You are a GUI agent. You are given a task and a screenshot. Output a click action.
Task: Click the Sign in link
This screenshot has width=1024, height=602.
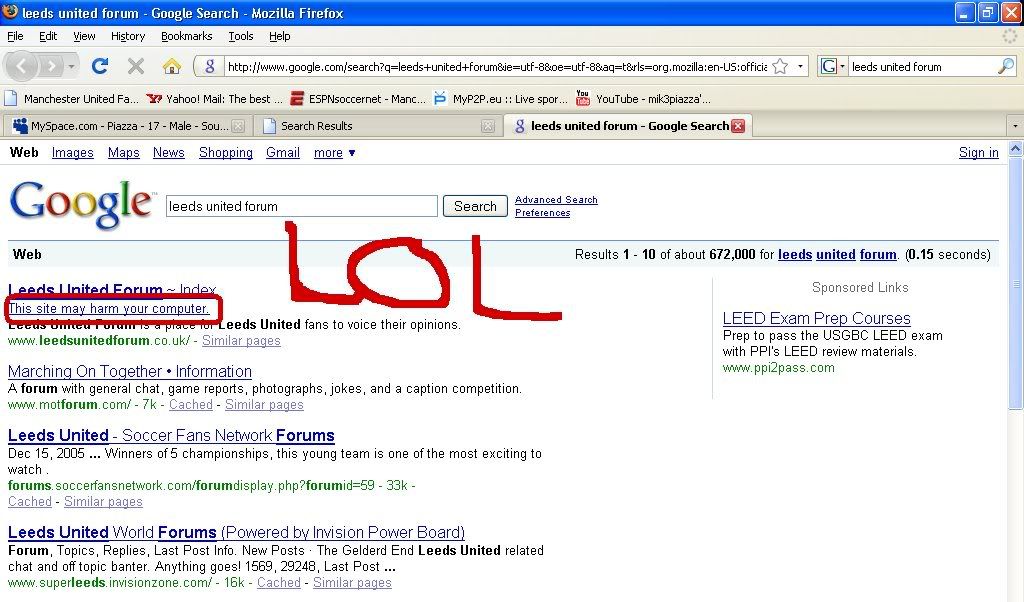(x=978, y=153)
